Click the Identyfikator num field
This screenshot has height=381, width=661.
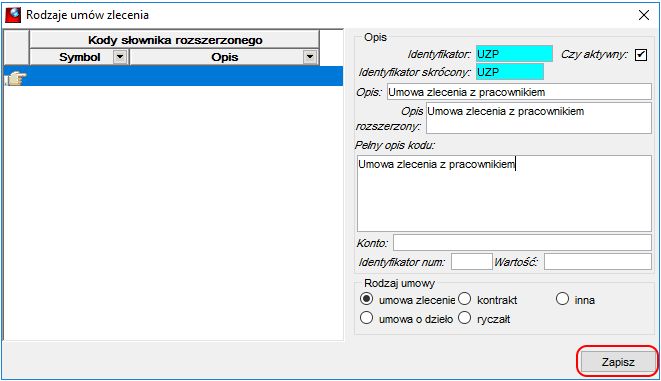(x=471, y=262)
